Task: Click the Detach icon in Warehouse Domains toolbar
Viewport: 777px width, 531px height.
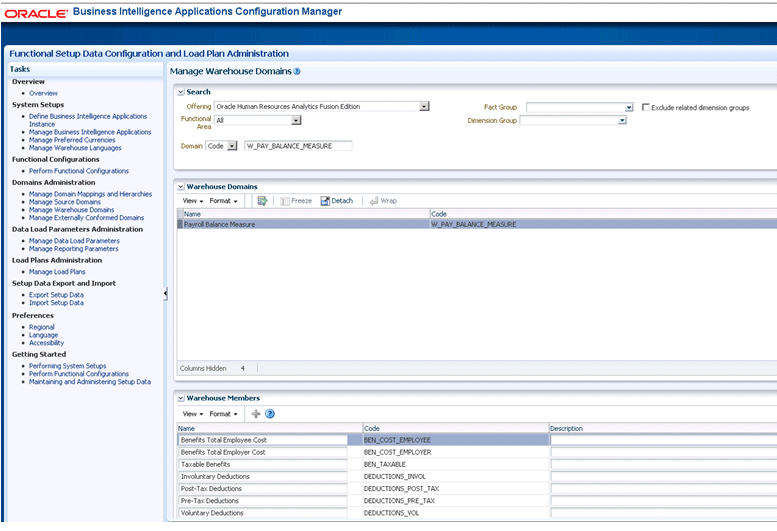Action: [x=336, y=201]
